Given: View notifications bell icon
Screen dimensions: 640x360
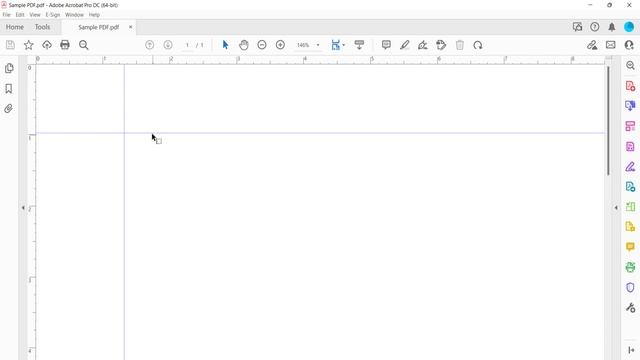Looking at the screenshot, I should pos(611,27).
